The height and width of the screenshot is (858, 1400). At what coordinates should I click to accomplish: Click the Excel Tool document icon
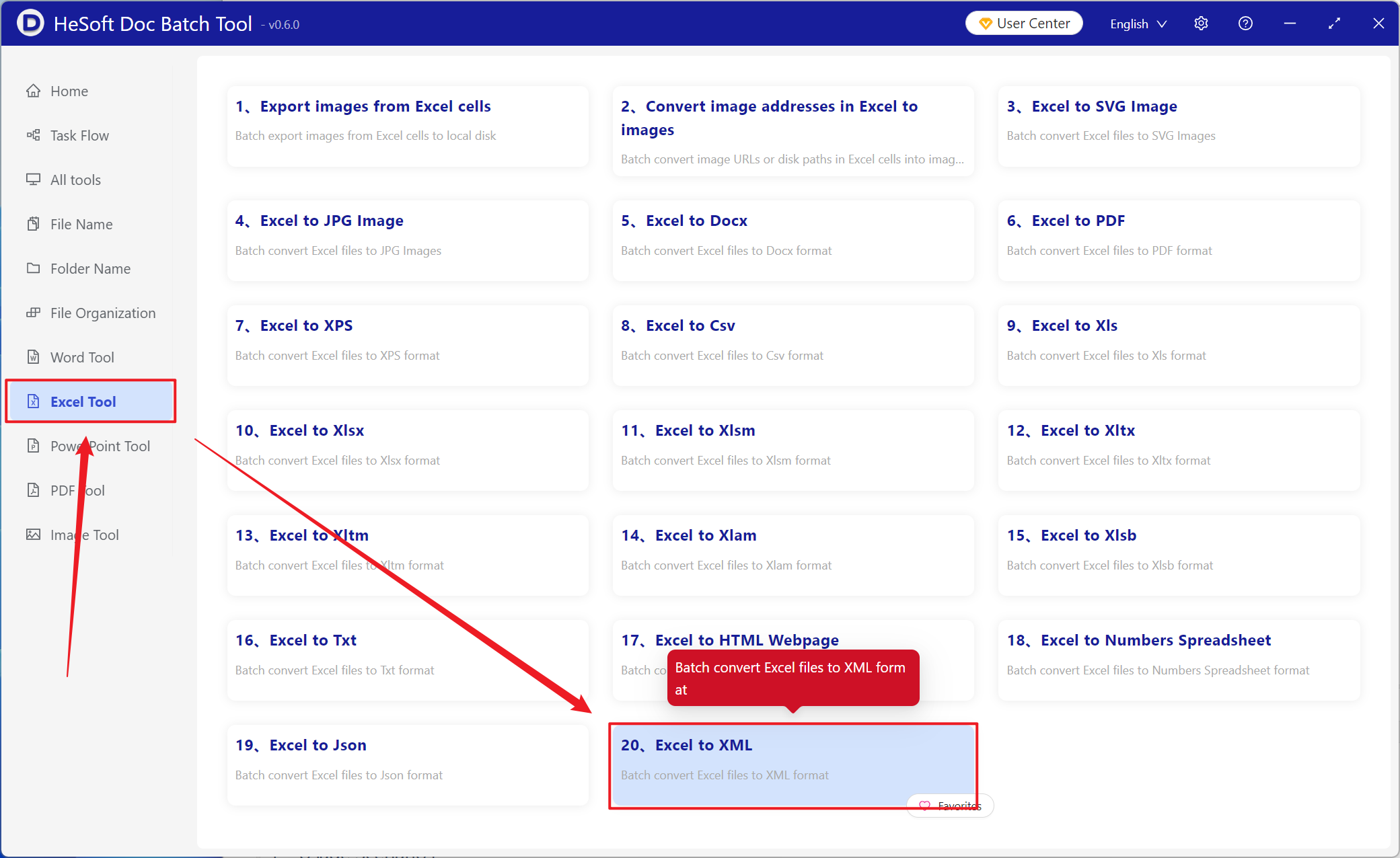click(33, 401)
